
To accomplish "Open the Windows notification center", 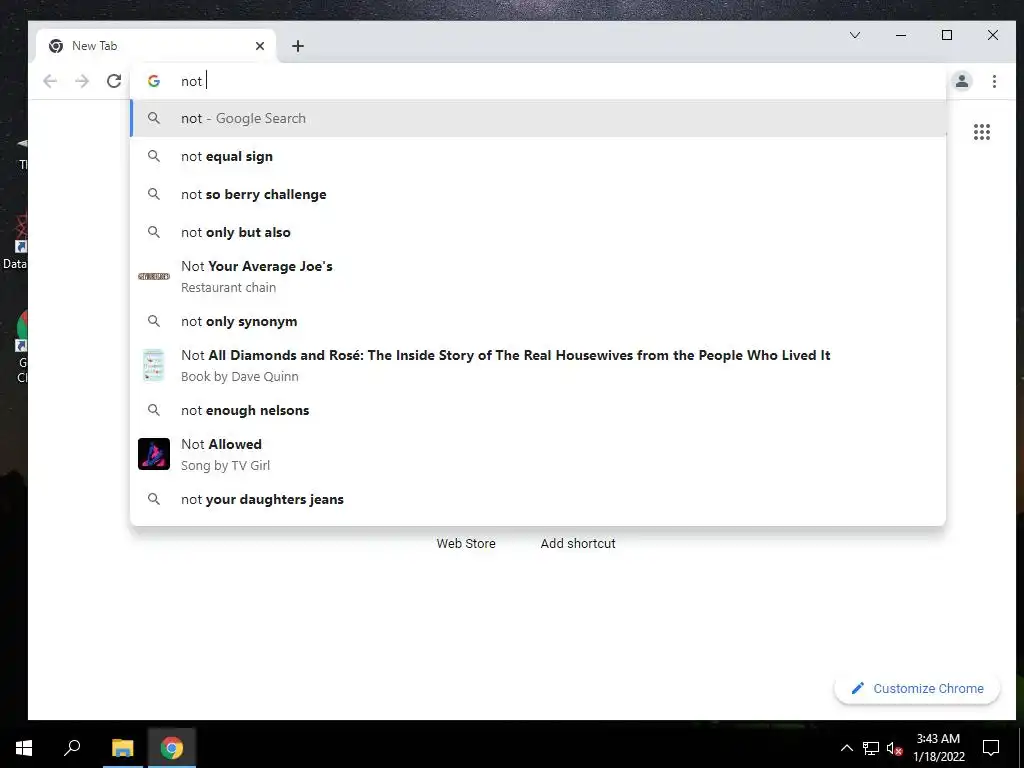I will [991, 748].
